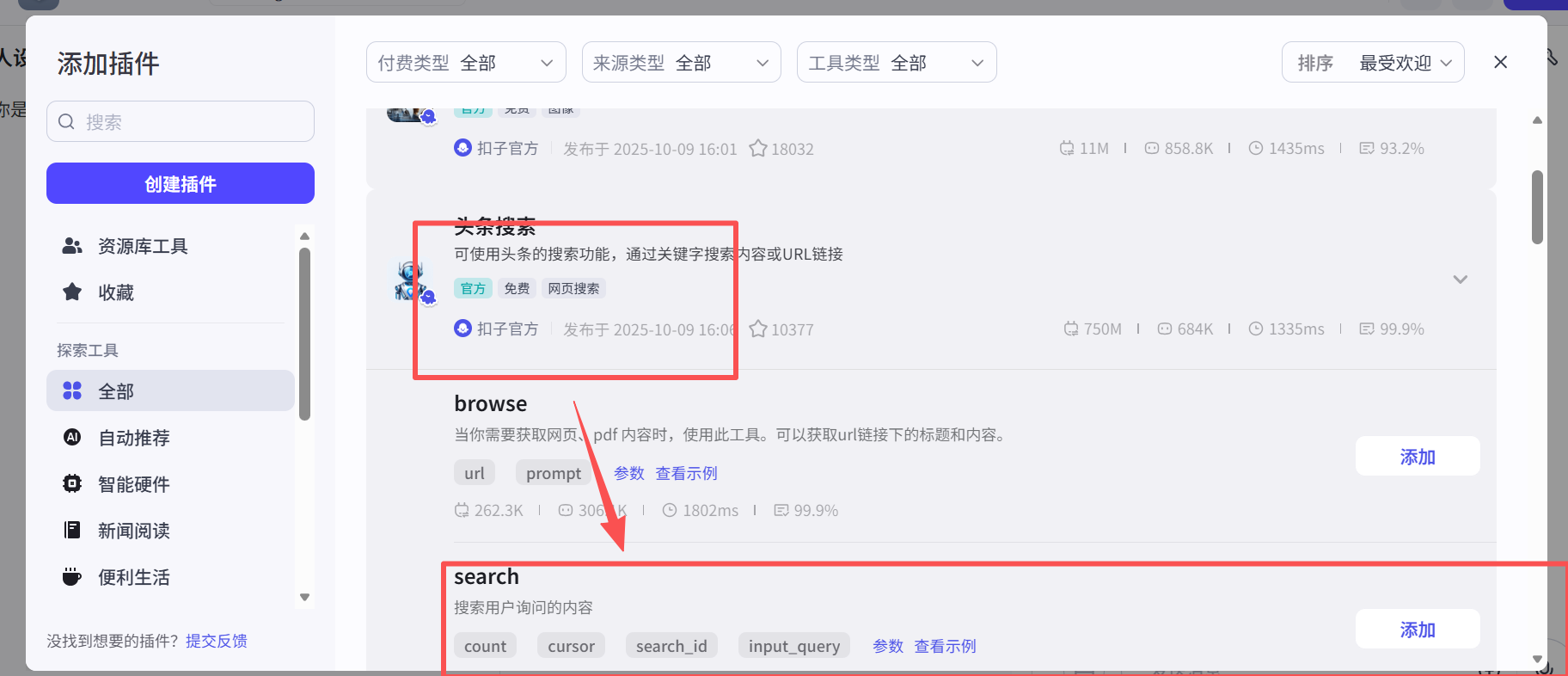The image size is (1568, 676).
Task: Click the 网页搜索 tag on 头条搜索
Action: point(573,288)
